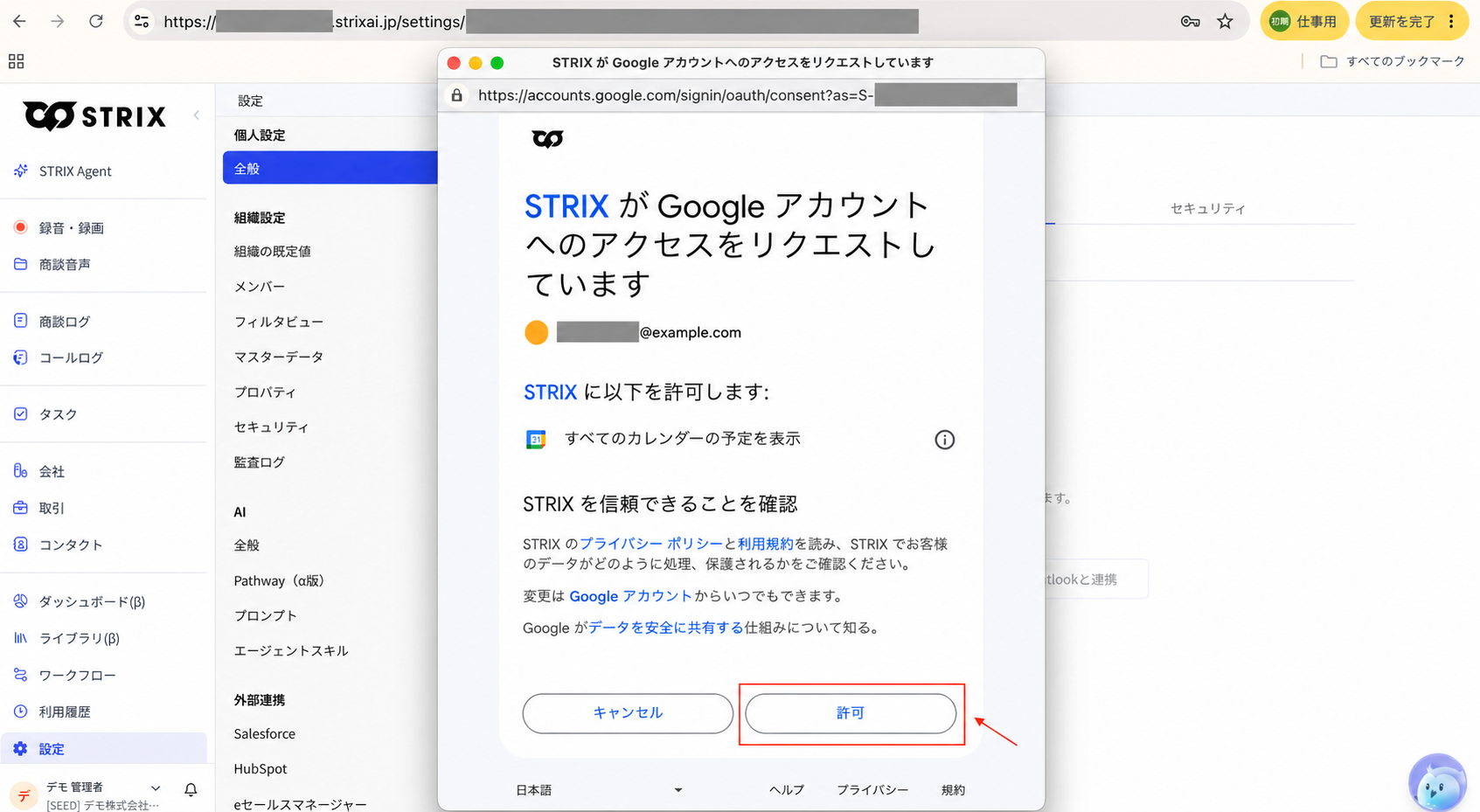Click ヘルプ in the popup footer

pyautogui.click(x=786, y=790)
